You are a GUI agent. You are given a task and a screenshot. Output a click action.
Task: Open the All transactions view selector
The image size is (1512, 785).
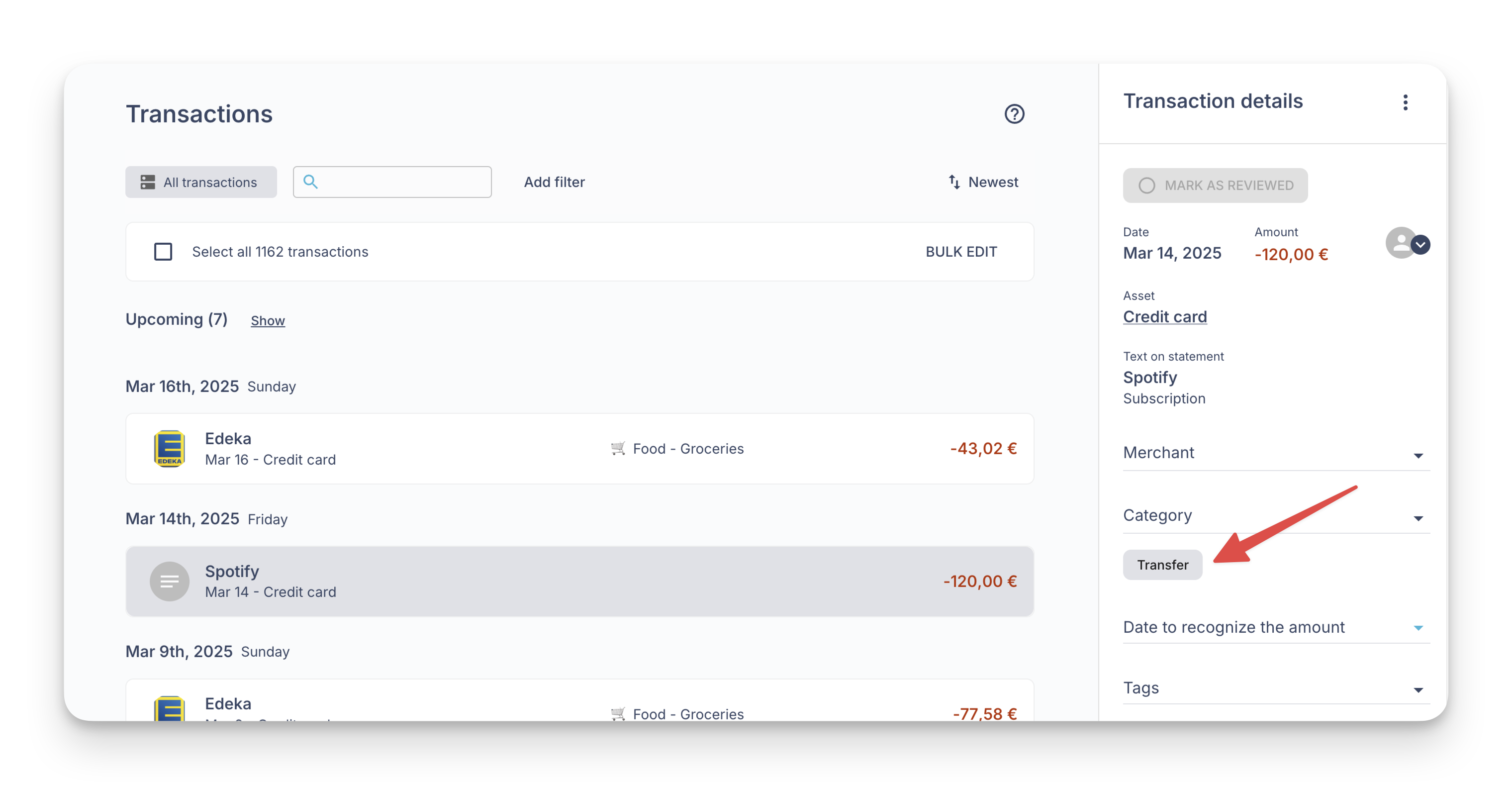coord(201,182)
